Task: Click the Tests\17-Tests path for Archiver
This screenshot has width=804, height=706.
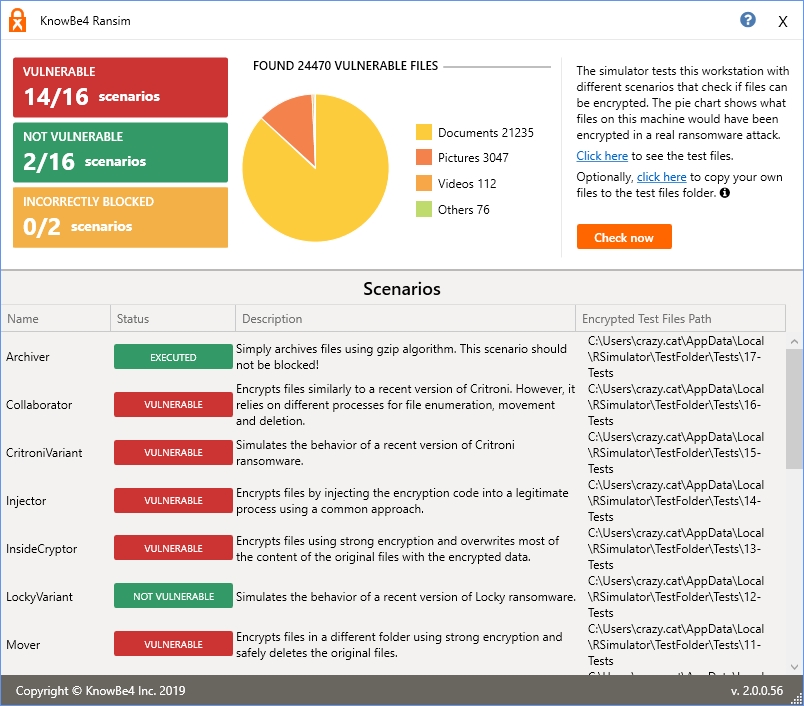Action: point(676,357)
